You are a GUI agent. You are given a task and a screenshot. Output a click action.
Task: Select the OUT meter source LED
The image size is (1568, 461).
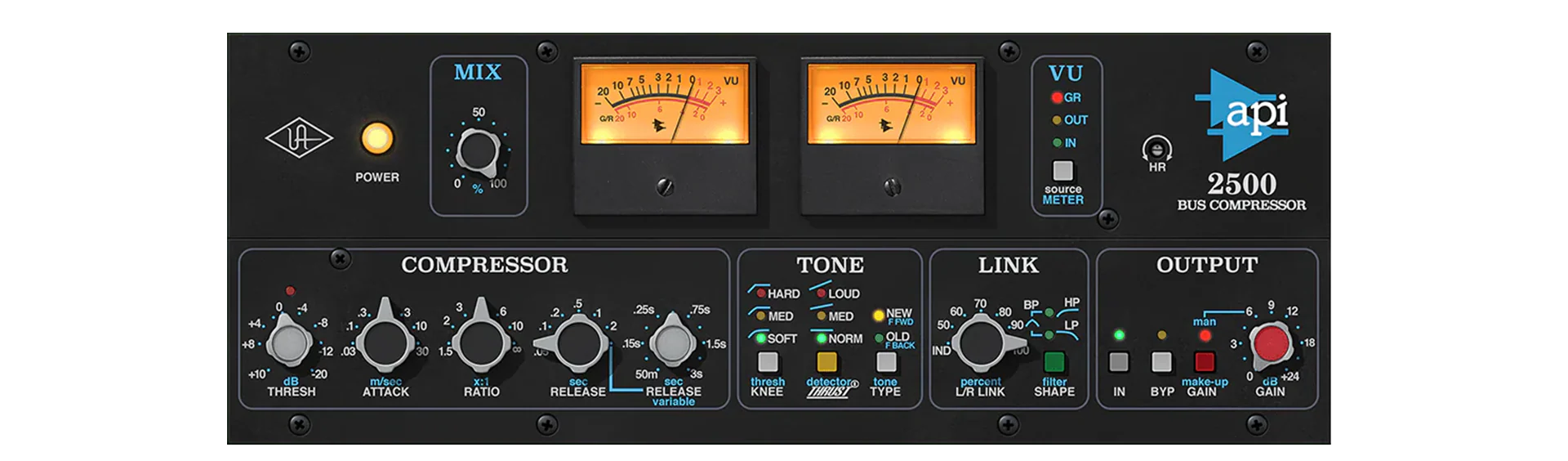(1057, 120)
